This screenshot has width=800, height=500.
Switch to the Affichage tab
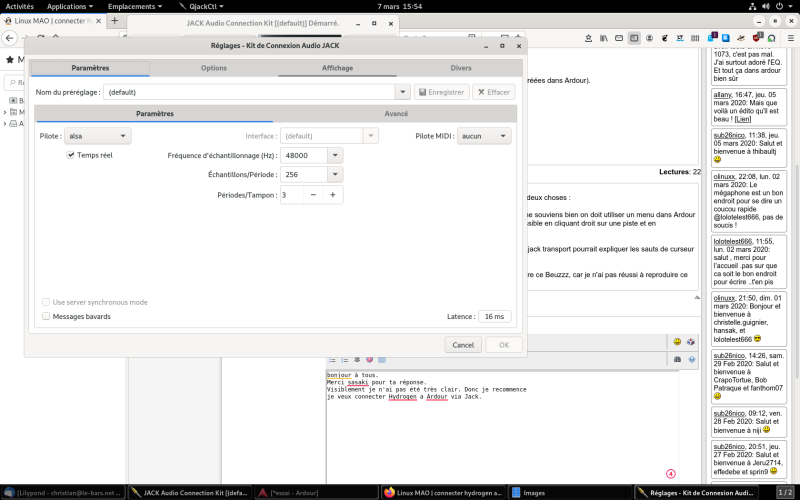(337, 68)
